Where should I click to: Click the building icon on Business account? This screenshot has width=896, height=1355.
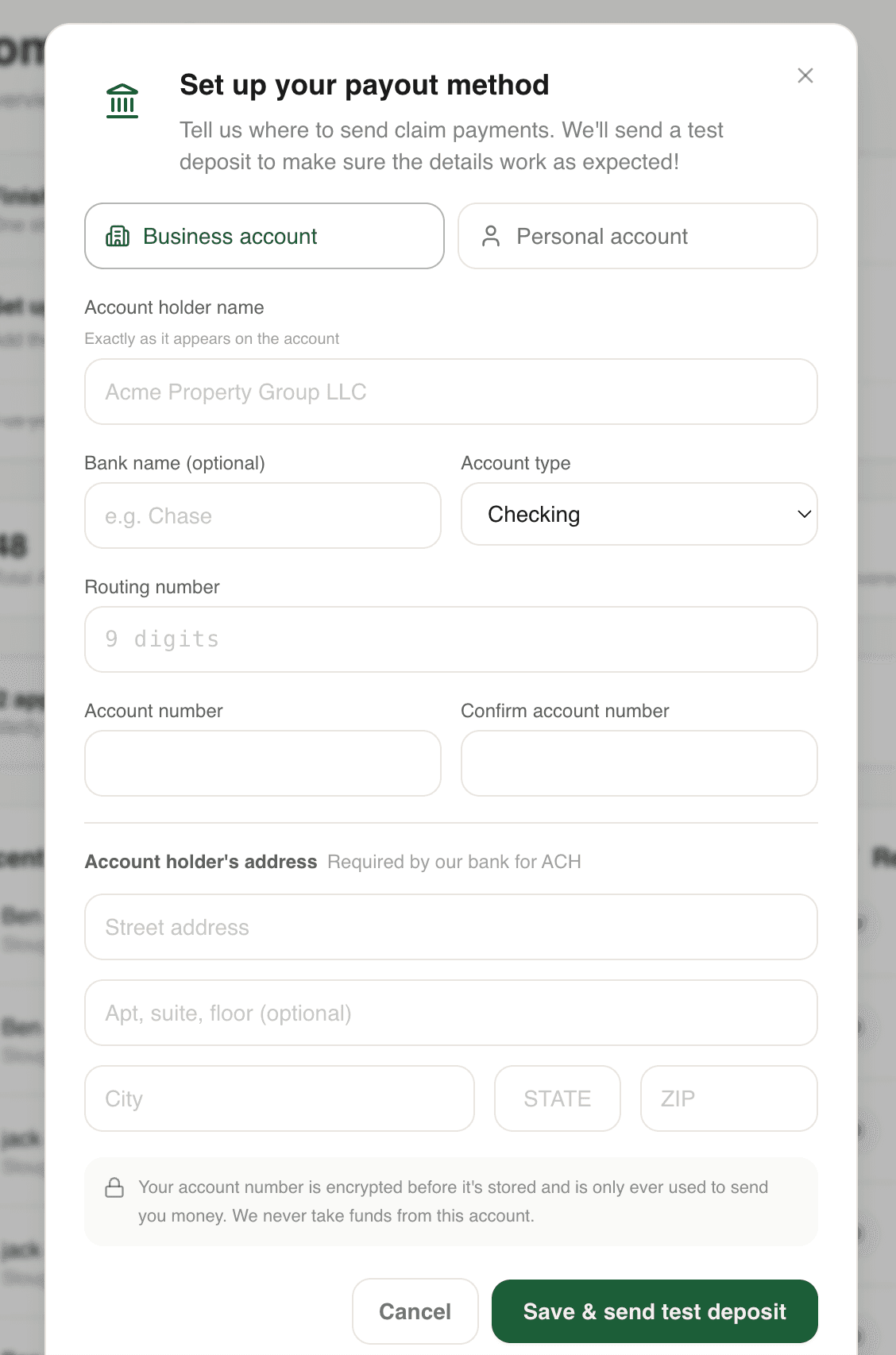[118, 236]
